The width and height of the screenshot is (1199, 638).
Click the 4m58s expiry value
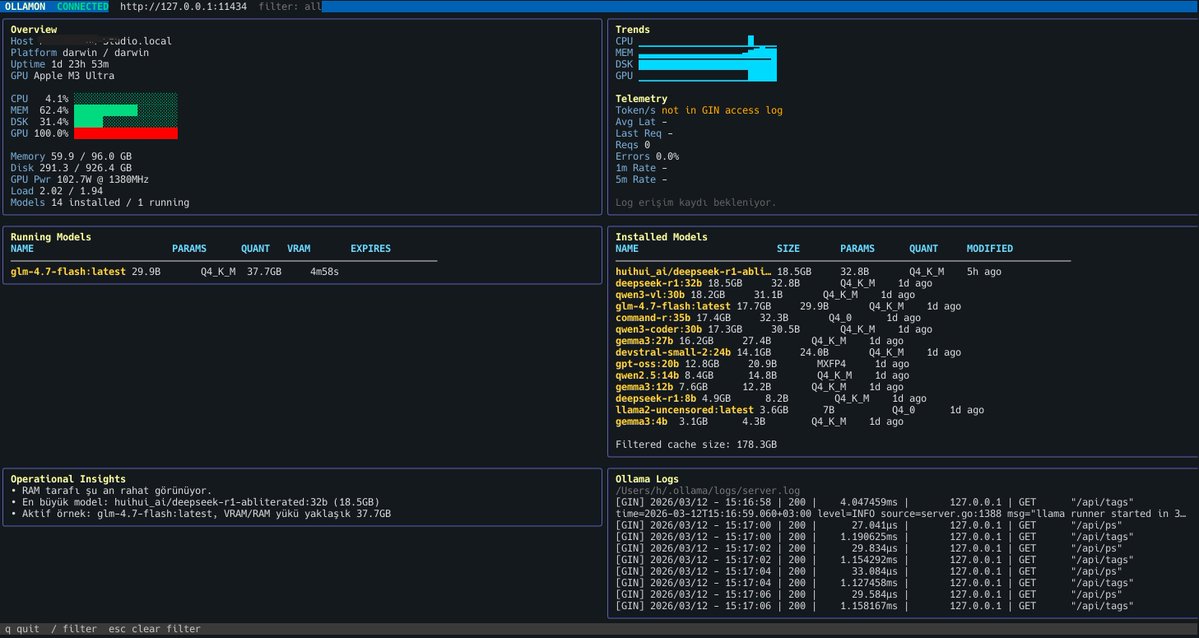pos(324,272)
